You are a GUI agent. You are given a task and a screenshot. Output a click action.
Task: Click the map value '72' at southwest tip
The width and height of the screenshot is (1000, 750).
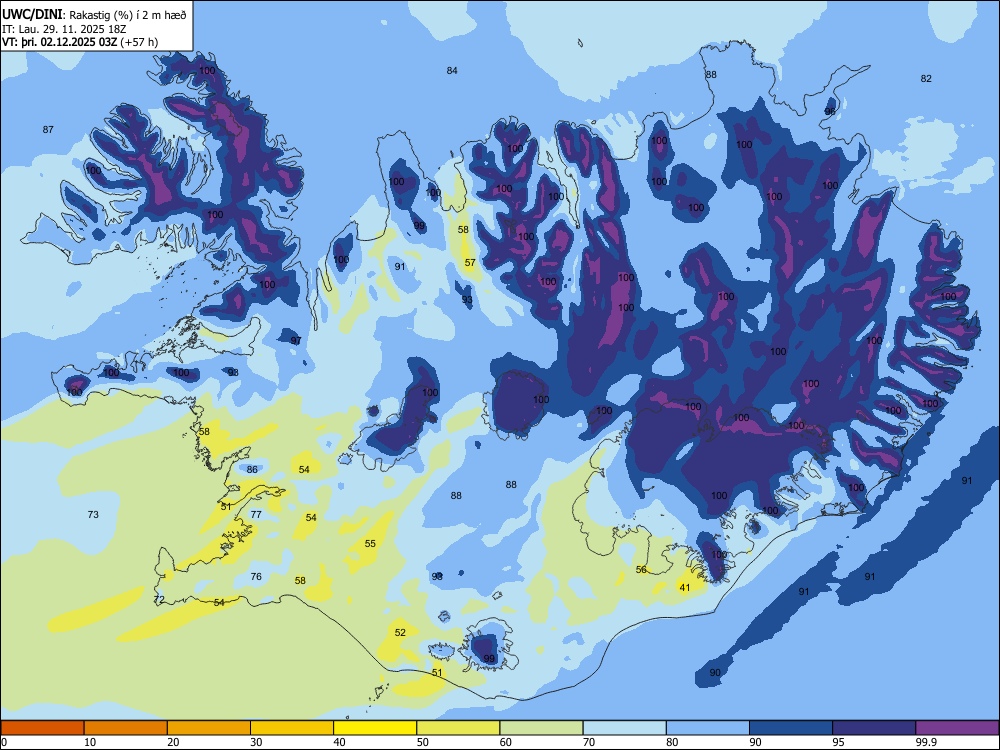tap(159, 599)
